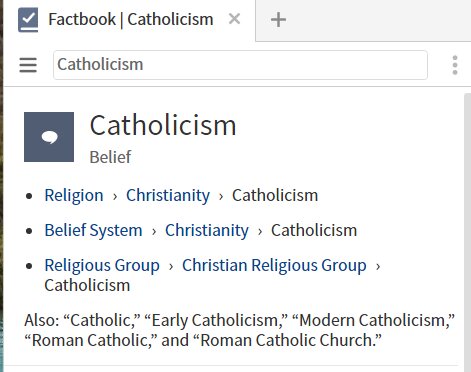The width and height of the screenshot is (471, 372).
Task: Click Catholicism at end of Belief System path
Action: (314, 230)
